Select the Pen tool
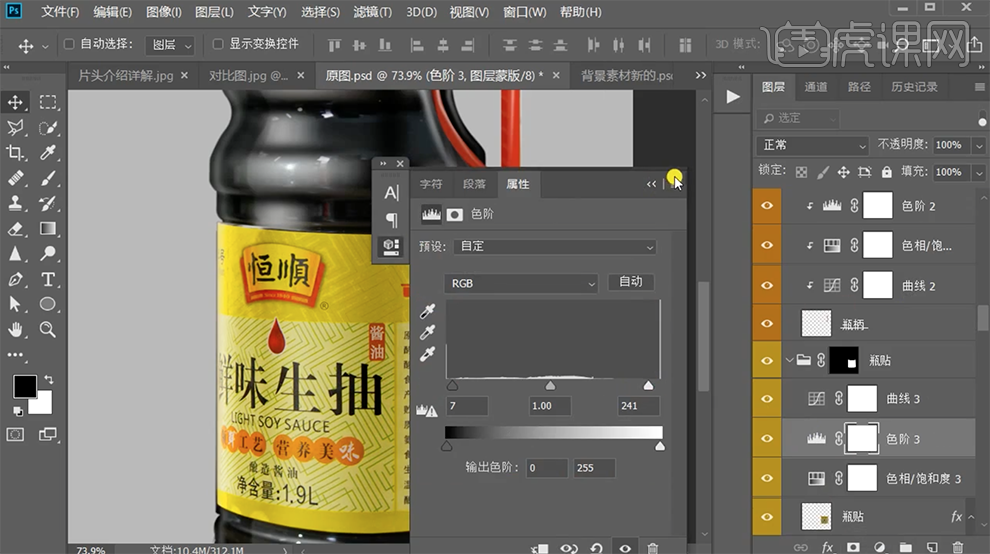This screenshot has height=554, width=990. click(16, 279)
